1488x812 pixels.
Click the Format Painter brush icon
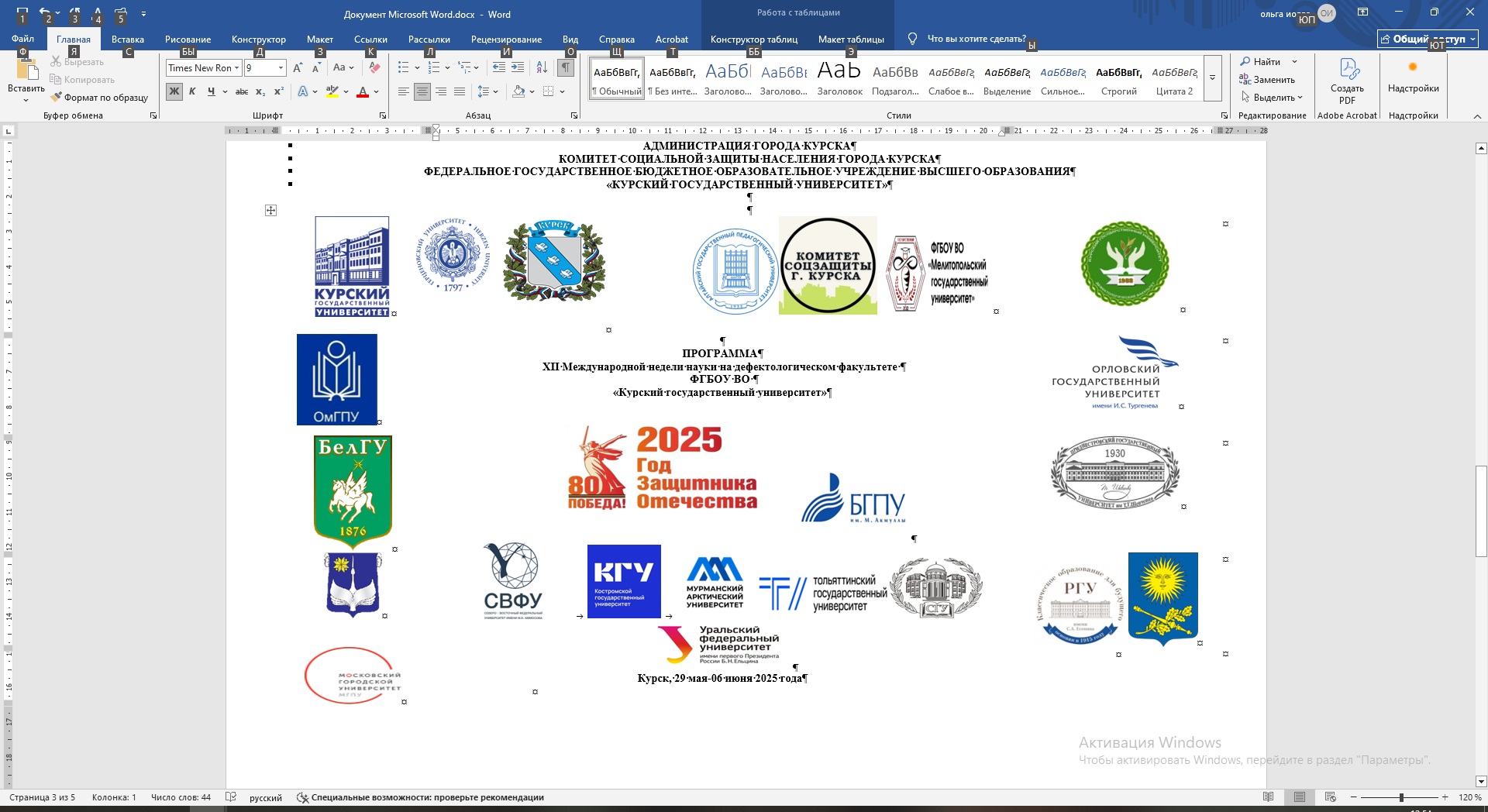click(56, 98)
